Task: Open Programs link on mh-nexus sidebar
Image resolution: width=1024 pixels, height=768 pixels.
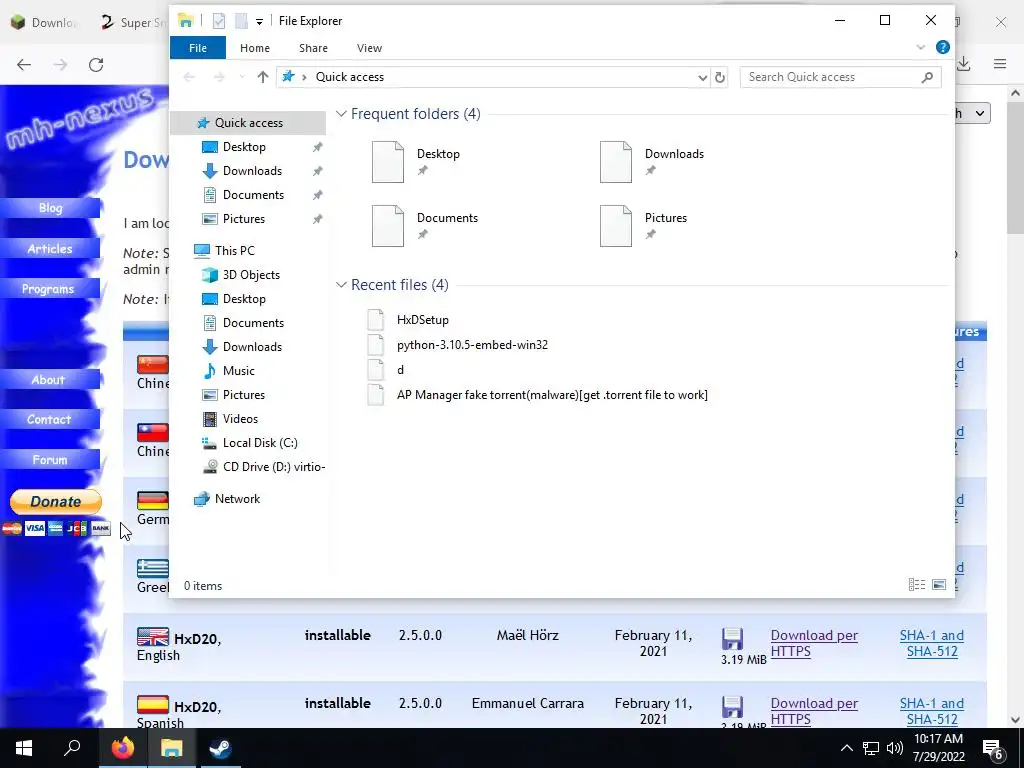Action: click(x=48, y=289)
